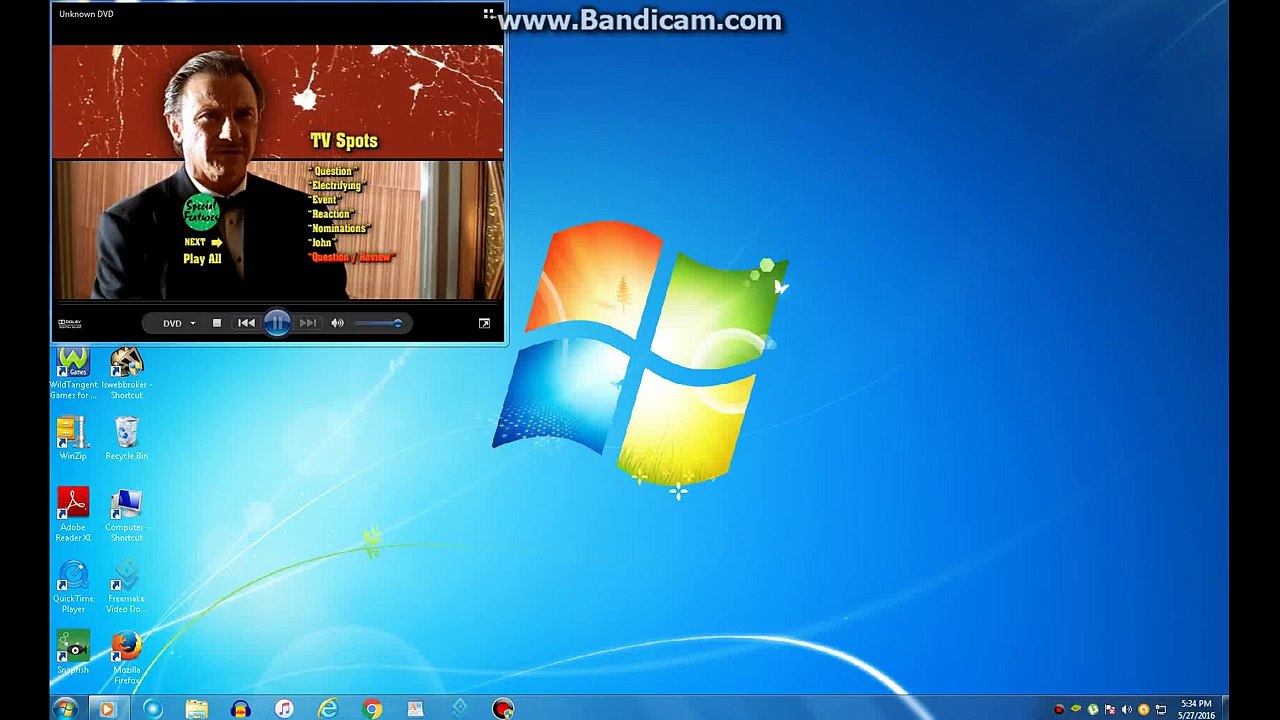Go to NEXT page of DVD menu
This screenshot has height=720, width=1280.
pyautogui.click(x=203, y=242)
